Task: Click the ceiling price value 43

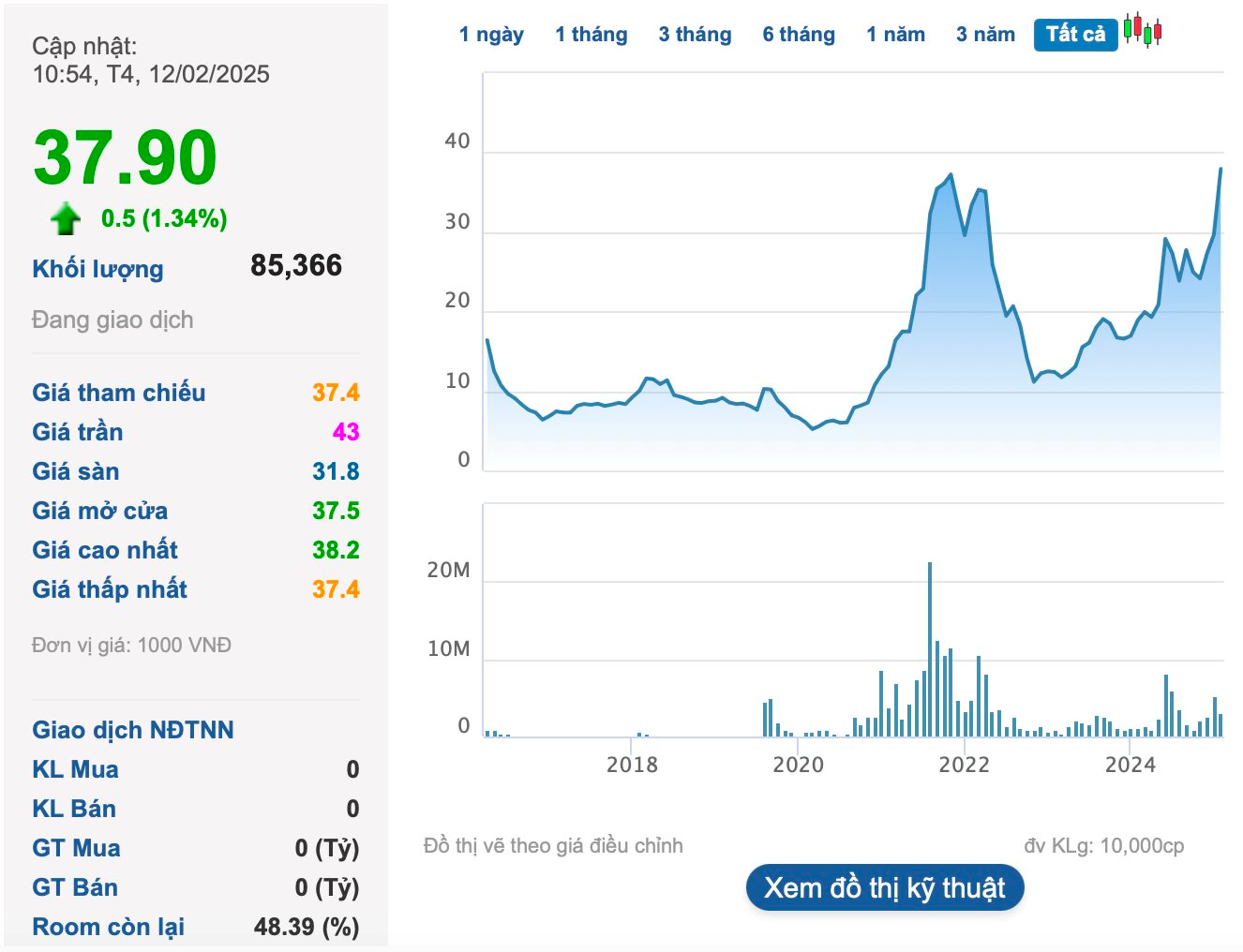Action: point(346,432)
